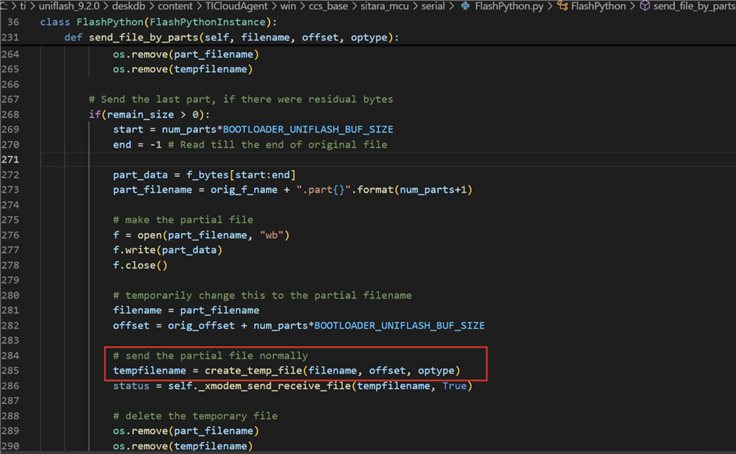Click the FlashPython.py breadcrumb file icon
The image size is (736, 454).
[465, 6]
